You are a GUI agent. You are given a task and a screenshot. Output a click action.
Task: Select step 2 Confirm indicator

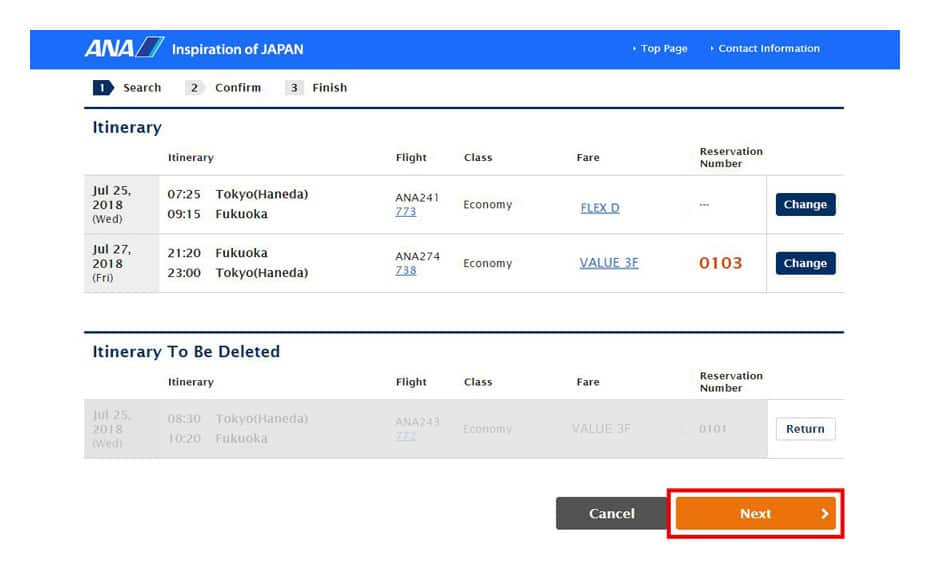[x=223, y=88]
